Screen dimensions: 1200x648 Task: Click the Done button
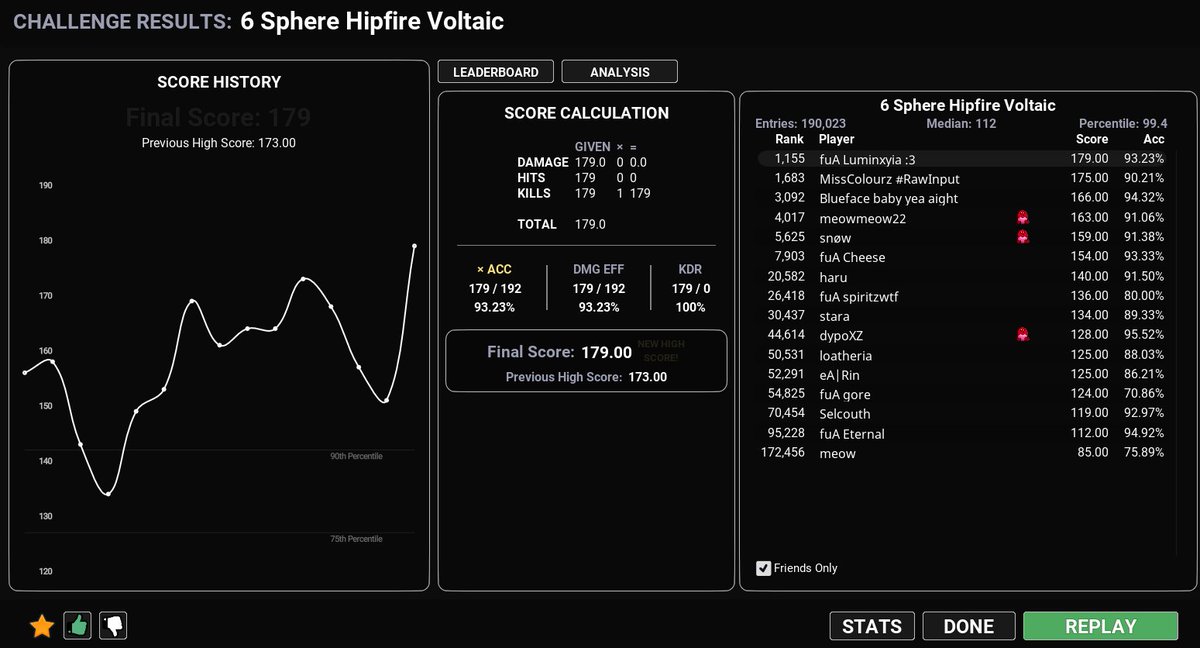(968, 626)
